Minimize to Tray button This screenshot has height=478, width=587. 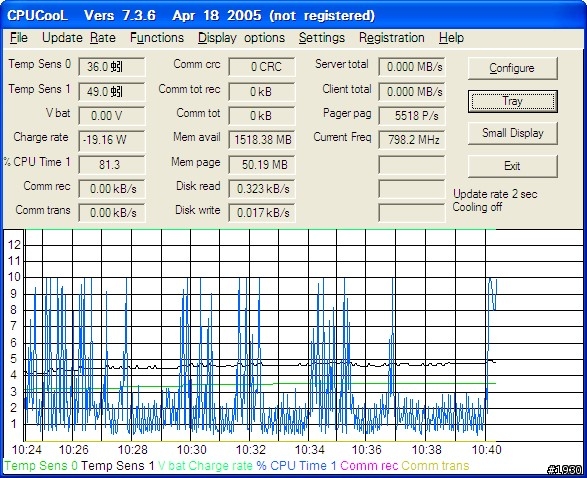click(513, 101)
